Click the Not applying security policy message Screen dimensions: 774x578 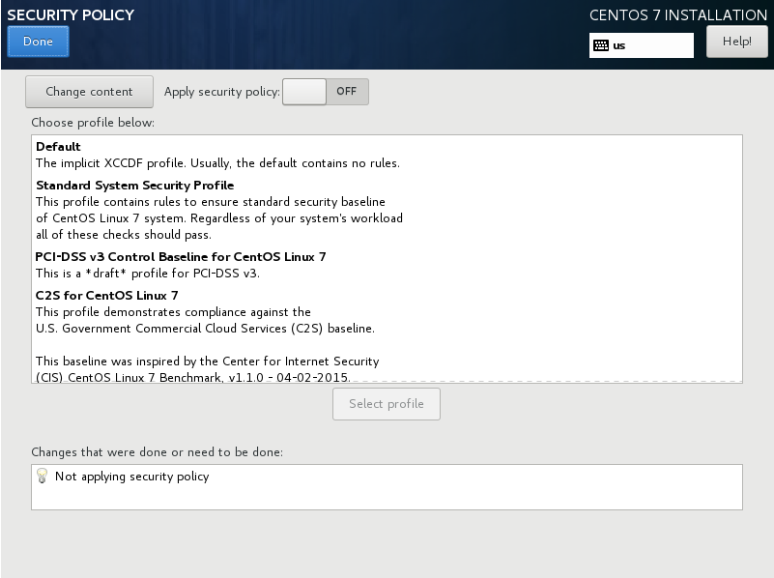(132, 476)
